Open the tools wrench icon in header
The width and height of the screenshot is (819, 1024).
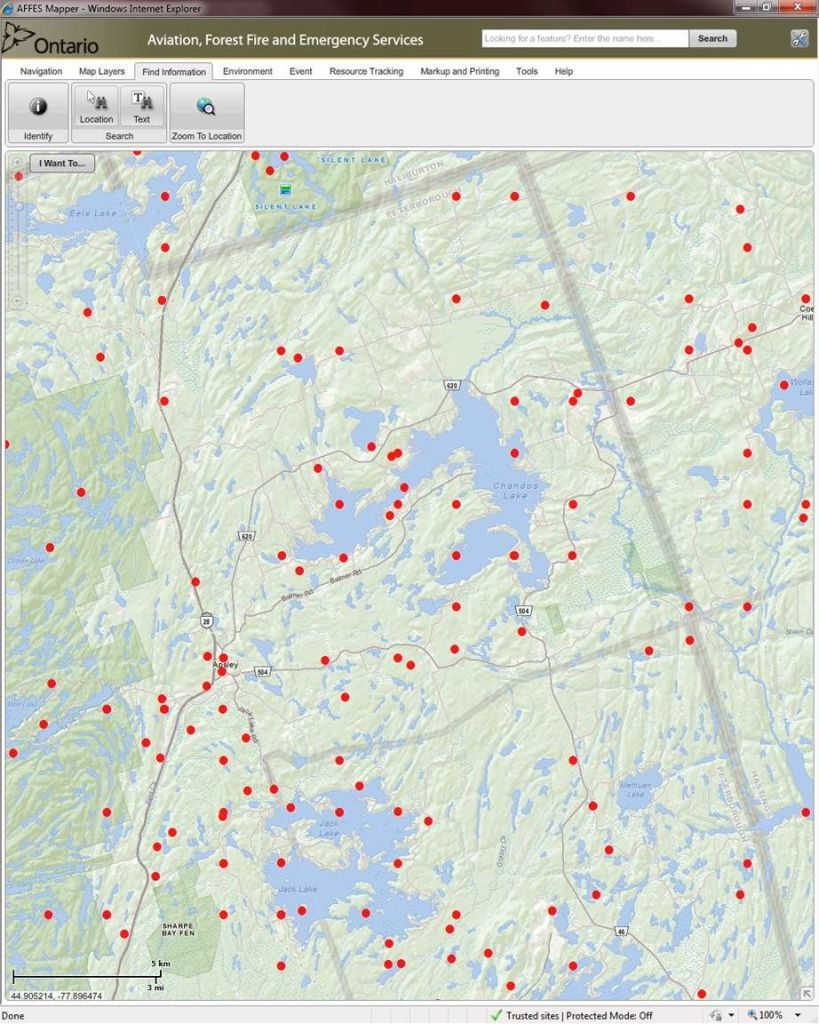(798, 39)
